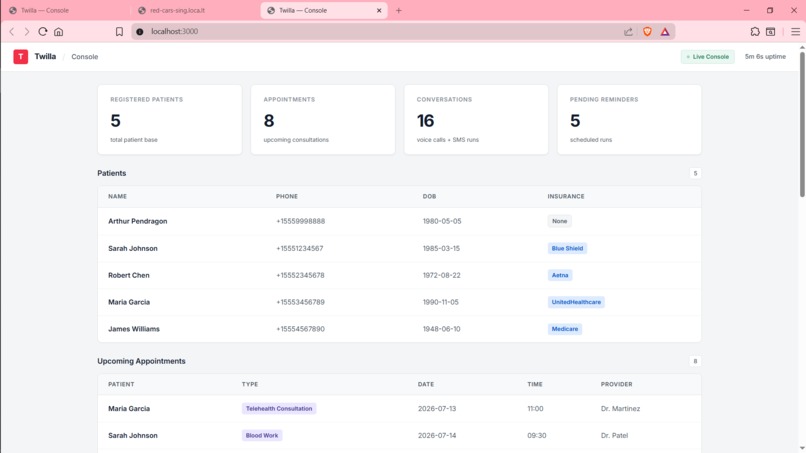
Task: Select the active Twilla — Console tab
Action: click(324, 10)
